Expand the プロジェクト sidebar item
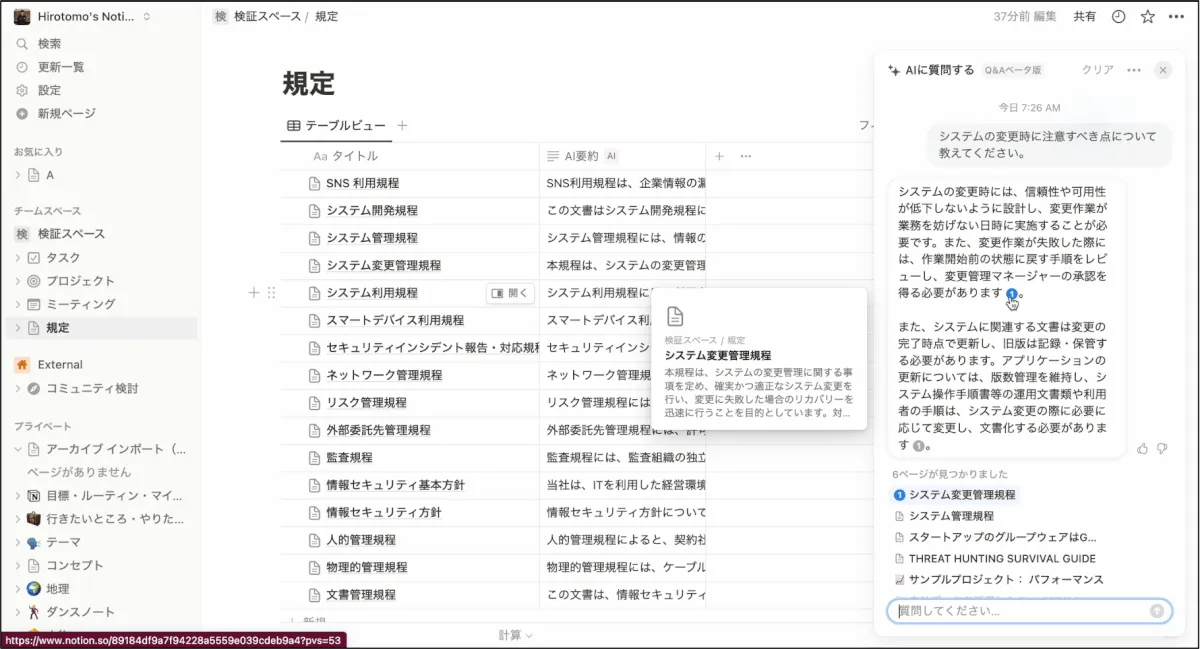 tap(18, 281)
